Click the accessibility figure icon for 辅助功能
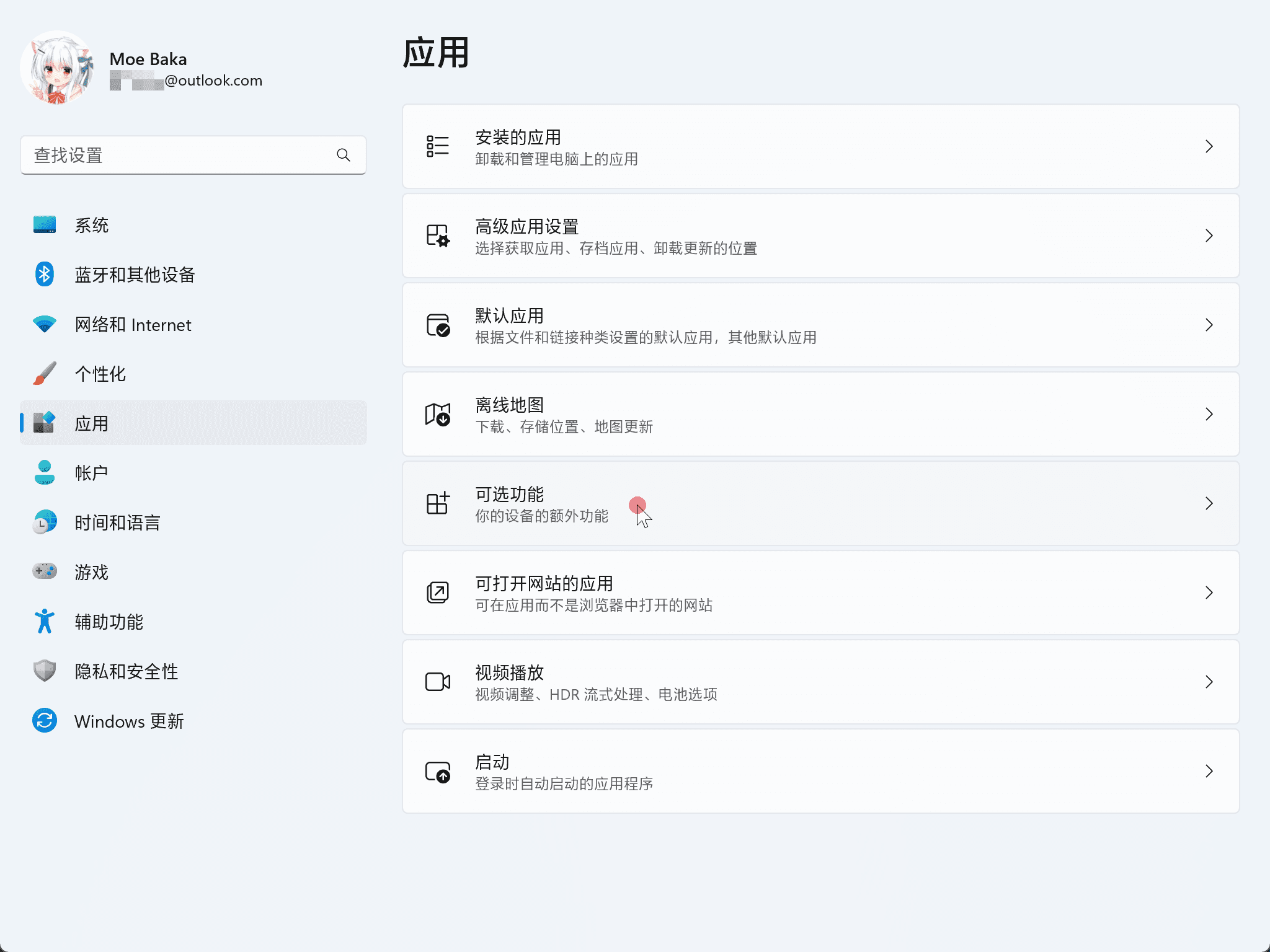This screenshot has width=1270, height=952. pos(44,622)
